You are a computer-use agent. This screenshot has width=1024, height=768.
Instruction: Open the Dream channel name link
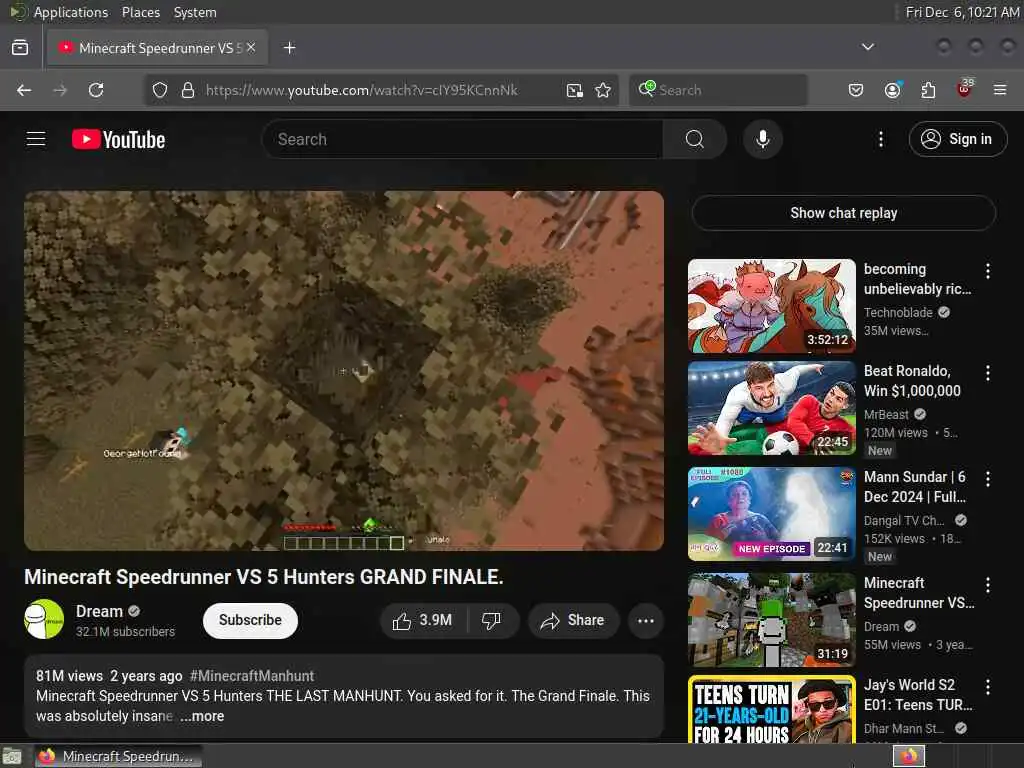pos(99,611)
